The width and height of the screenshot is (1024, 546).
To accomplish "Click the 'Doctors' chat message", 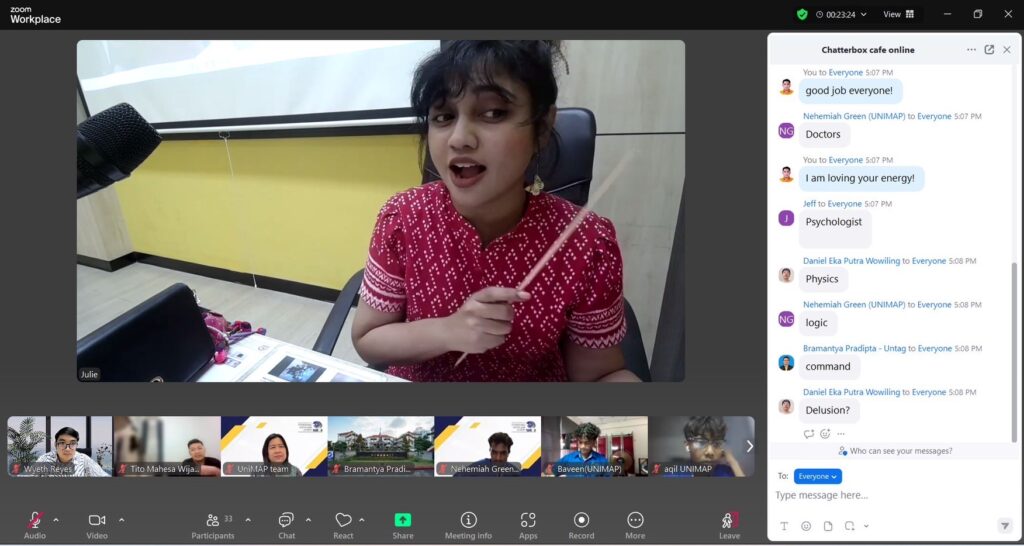I will point(823,135).
